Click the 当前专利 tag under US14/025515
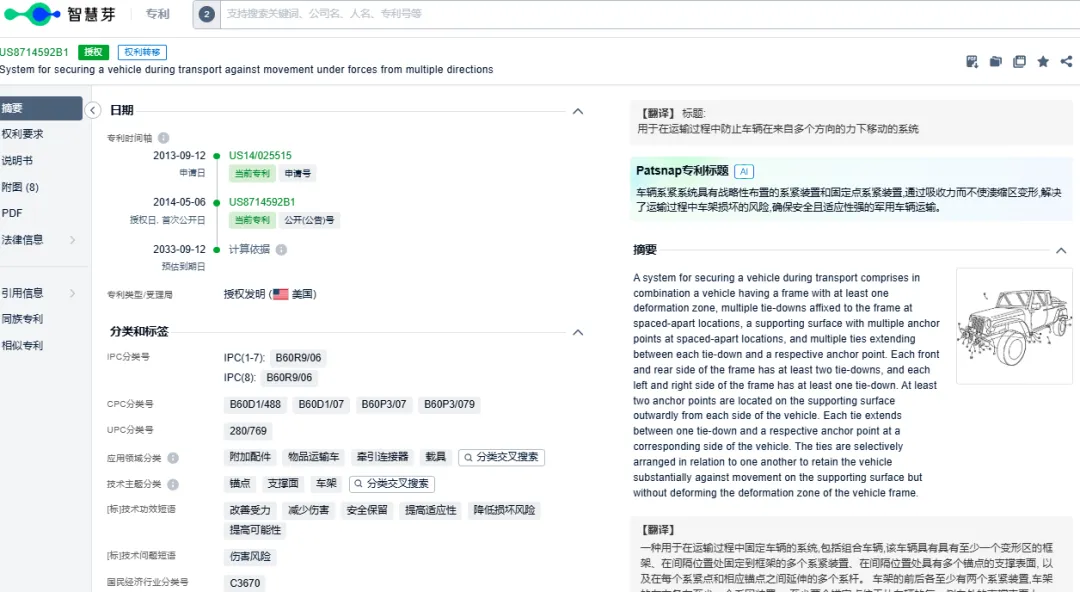 click(x=252, y=174)
